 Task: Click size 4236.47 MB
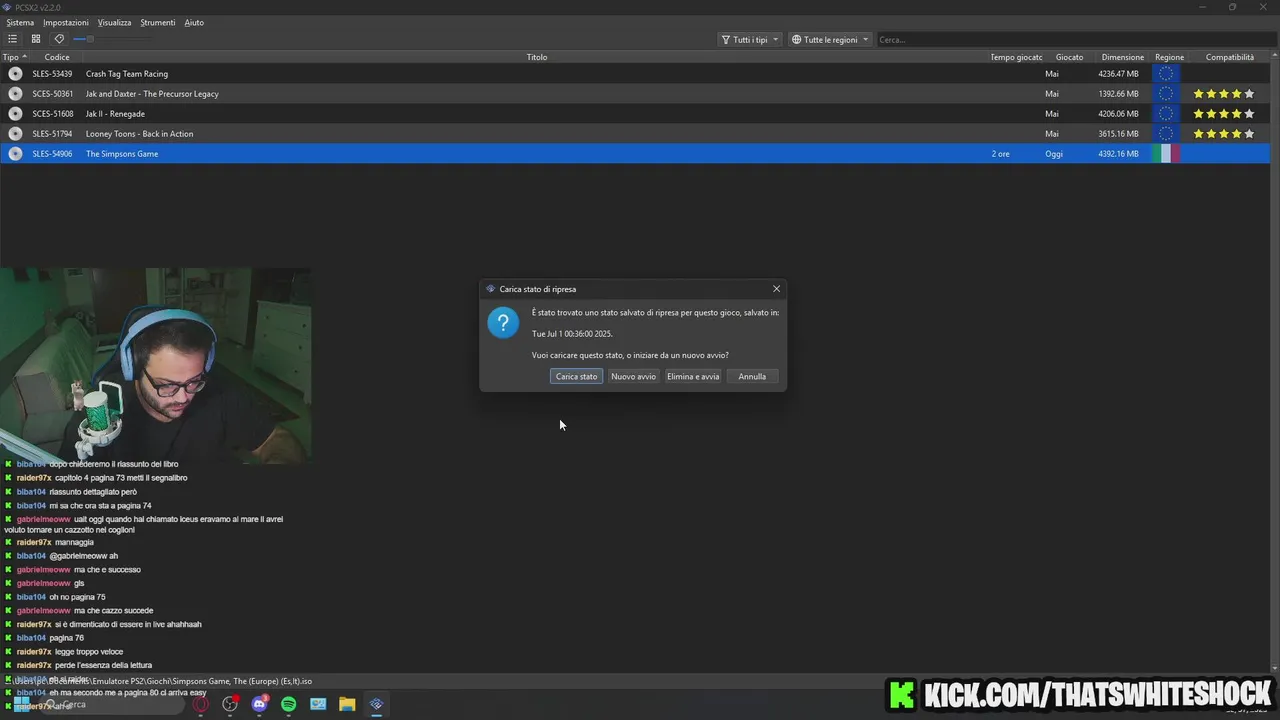click(x=1118, y=74)
